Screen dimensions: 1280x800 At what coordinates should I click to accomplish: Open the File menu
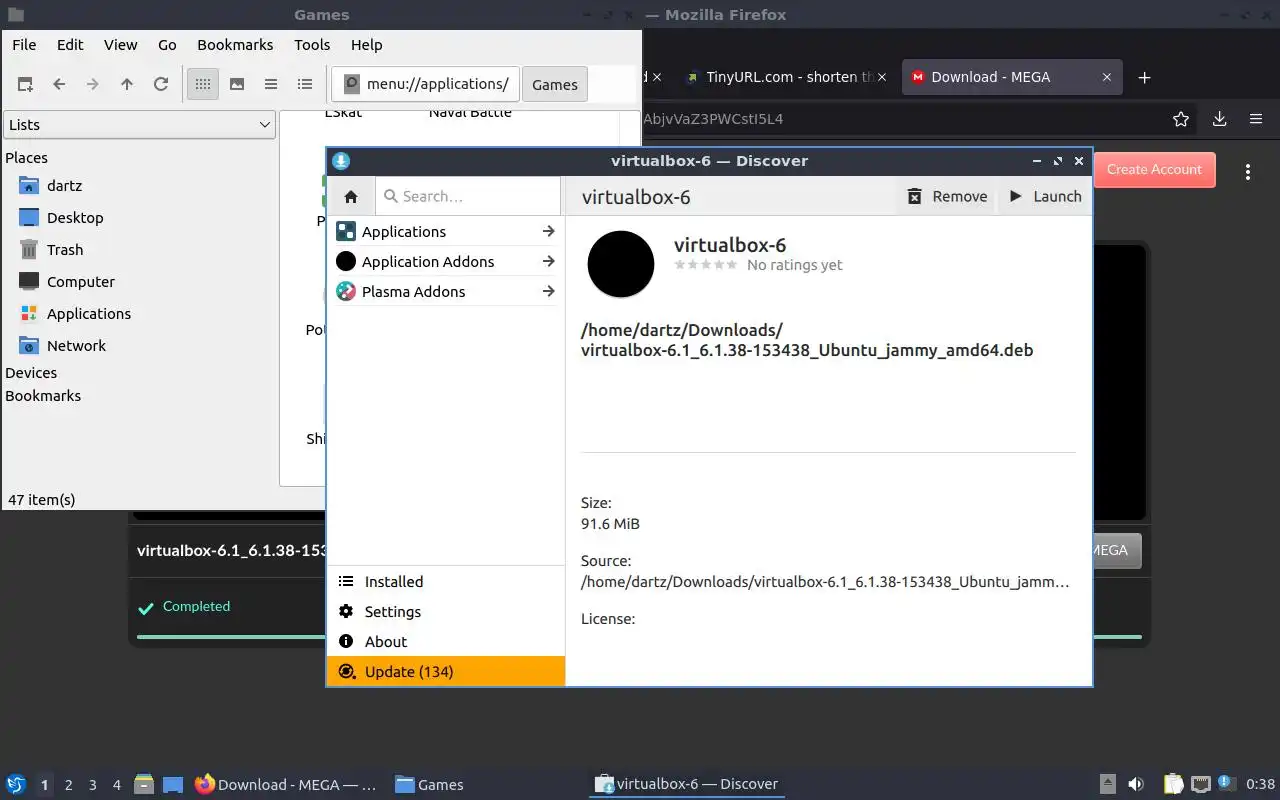[x=24, y=44]
